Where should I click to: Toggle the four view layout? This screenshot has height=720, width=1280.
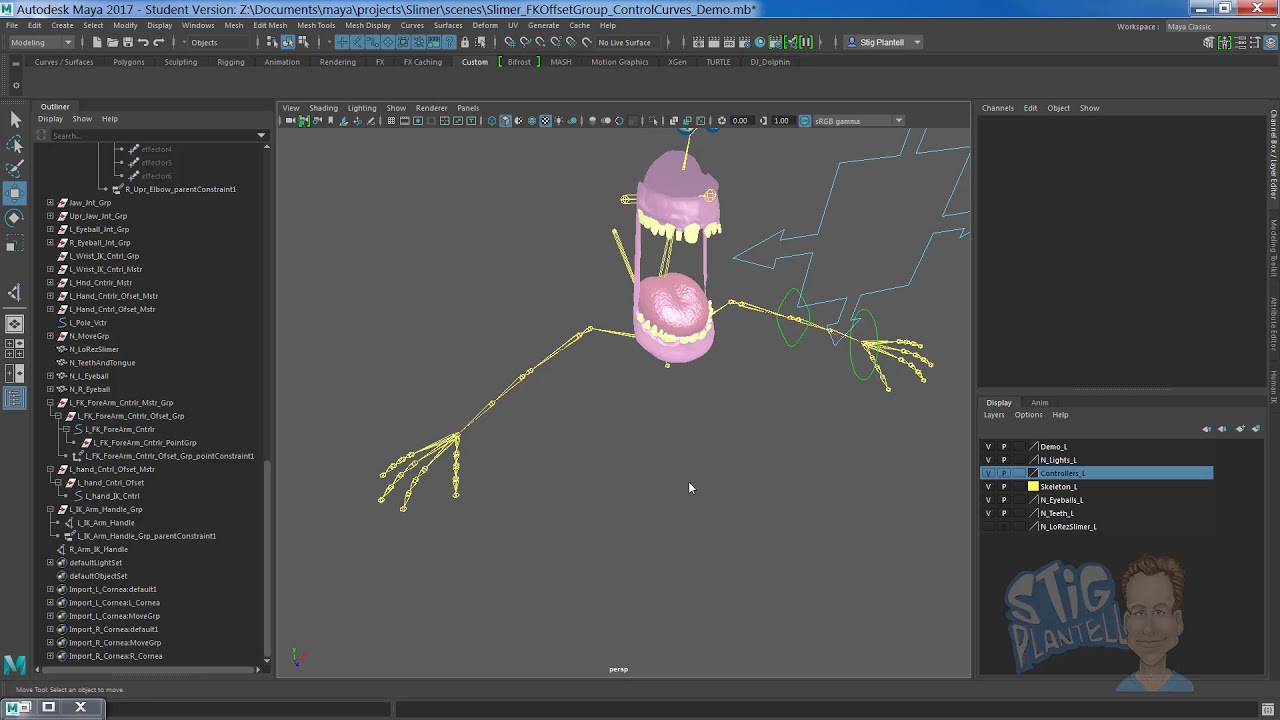click(x=15, y=349)
